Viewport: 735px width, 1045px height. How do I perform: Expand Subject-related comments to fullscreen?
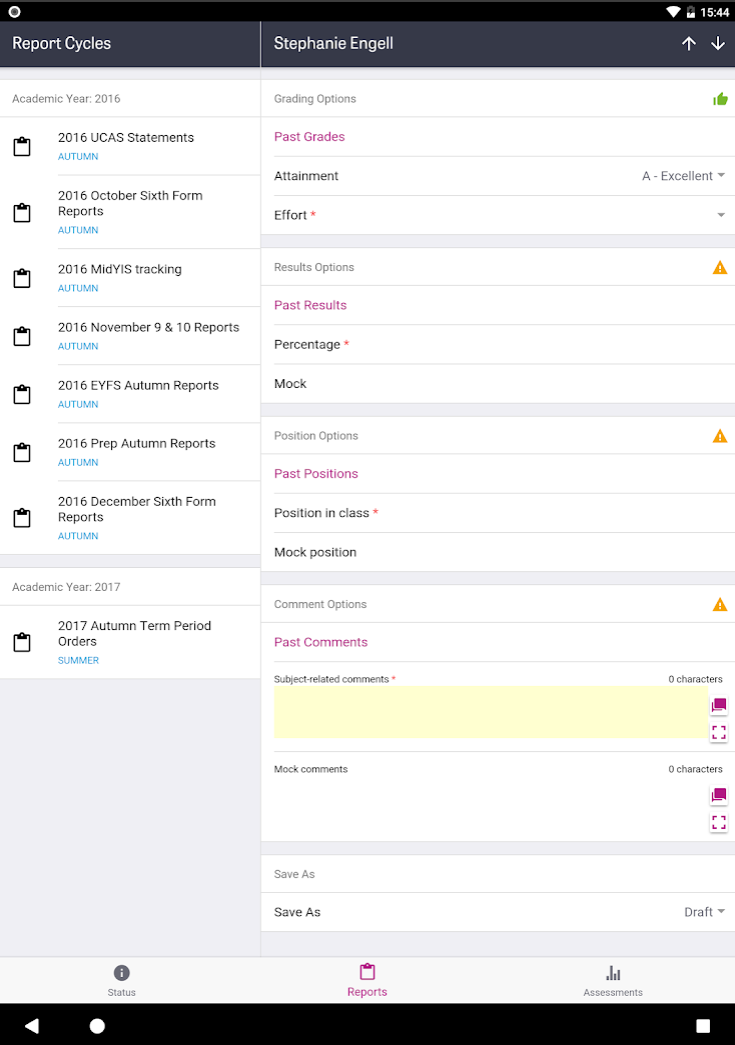(x=718, y=732)
